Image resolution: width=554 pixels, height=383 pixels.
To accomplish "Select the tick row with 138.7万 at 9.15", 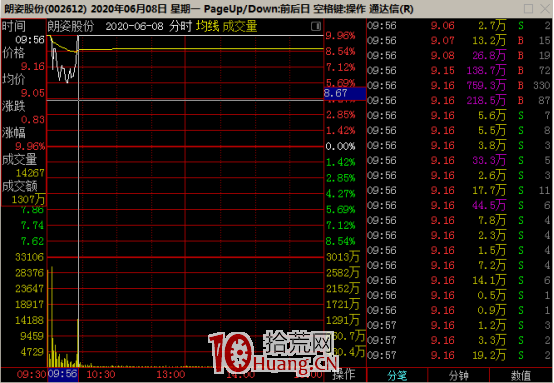I will [x=459, y=70].
